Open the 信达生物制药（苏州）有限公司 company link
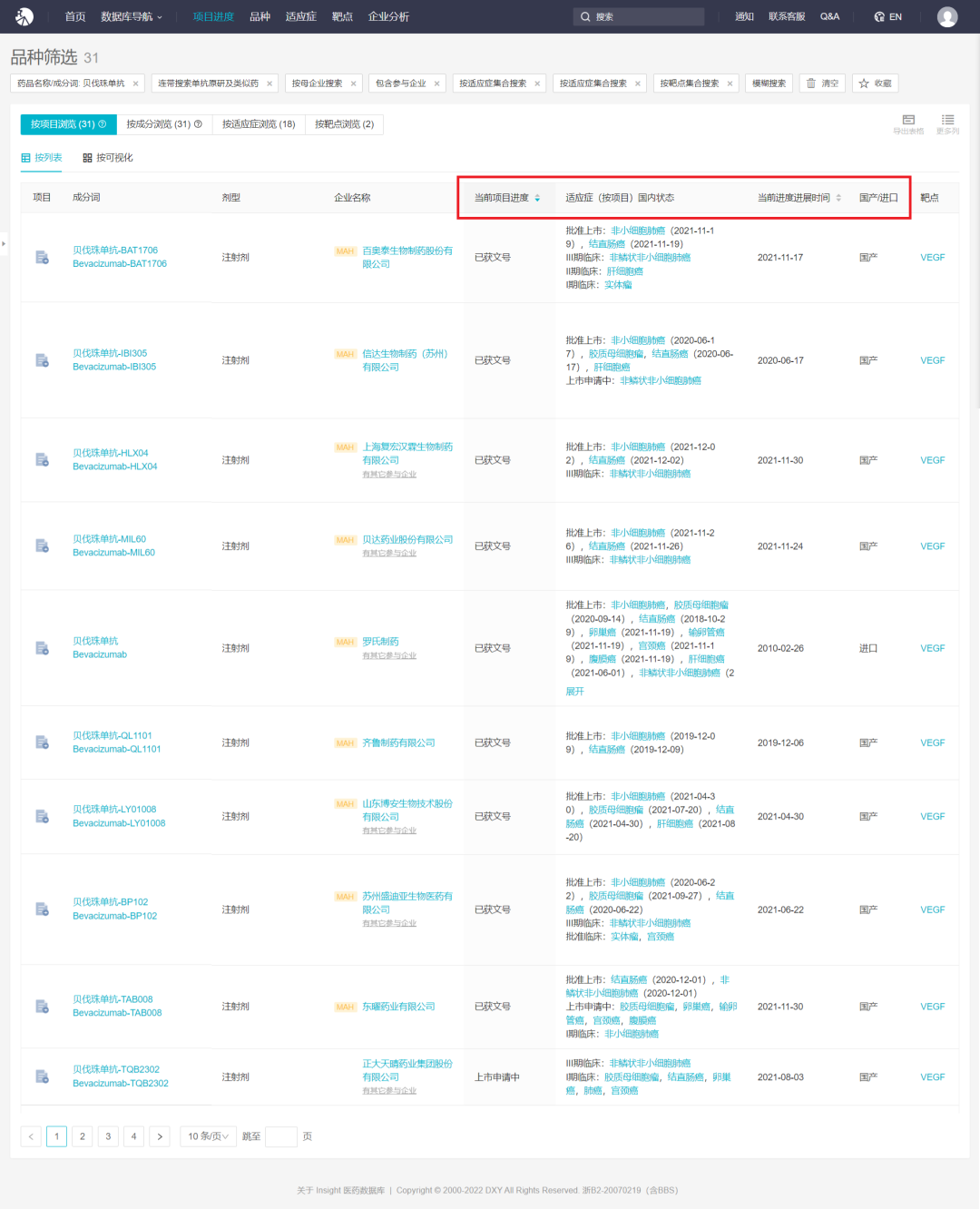Screen dimensions: 980x1209 click(x=406, y=360)
